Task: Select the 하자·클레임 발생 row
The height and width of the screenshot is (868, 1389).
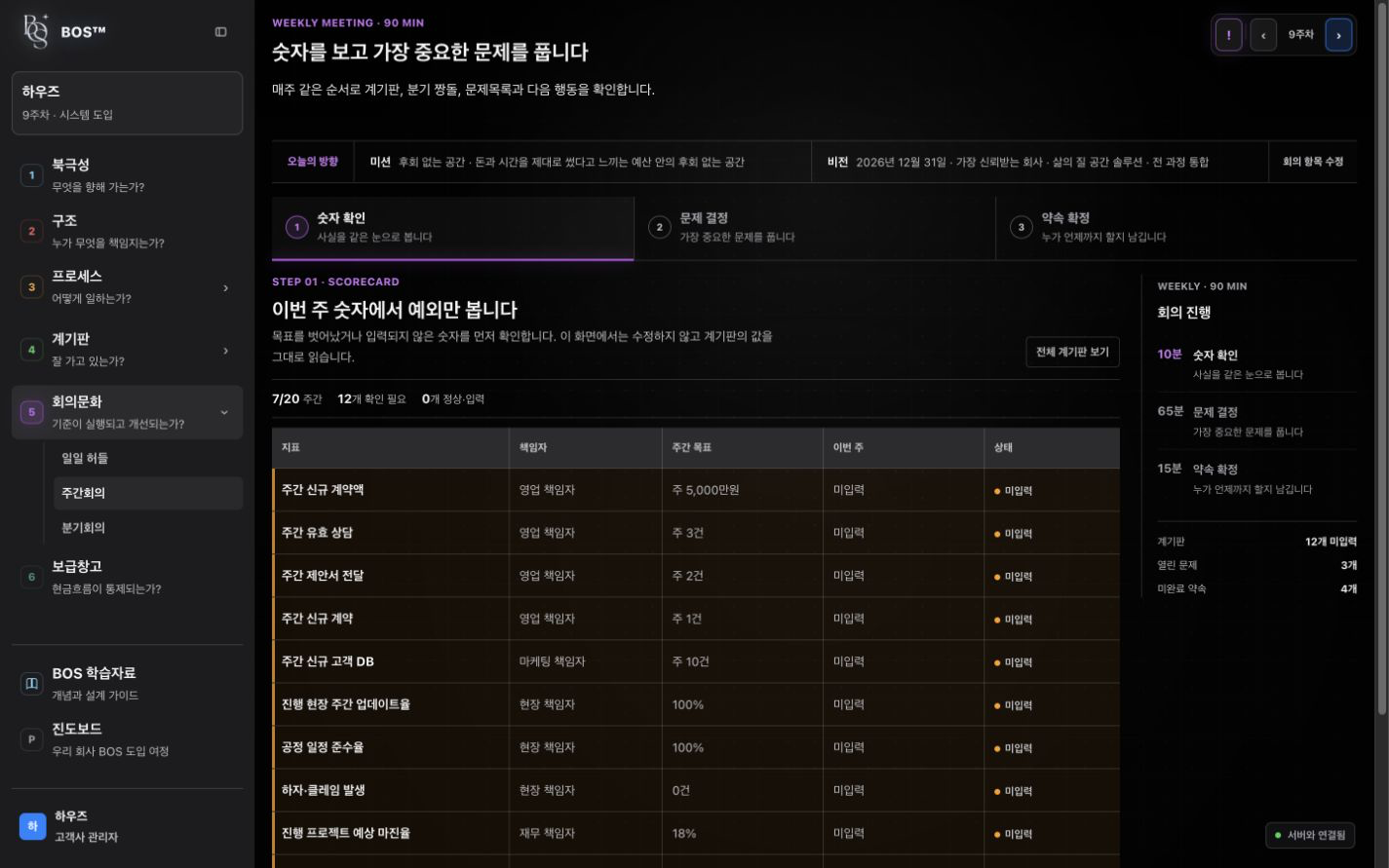Action: click(x=696, y=790)
